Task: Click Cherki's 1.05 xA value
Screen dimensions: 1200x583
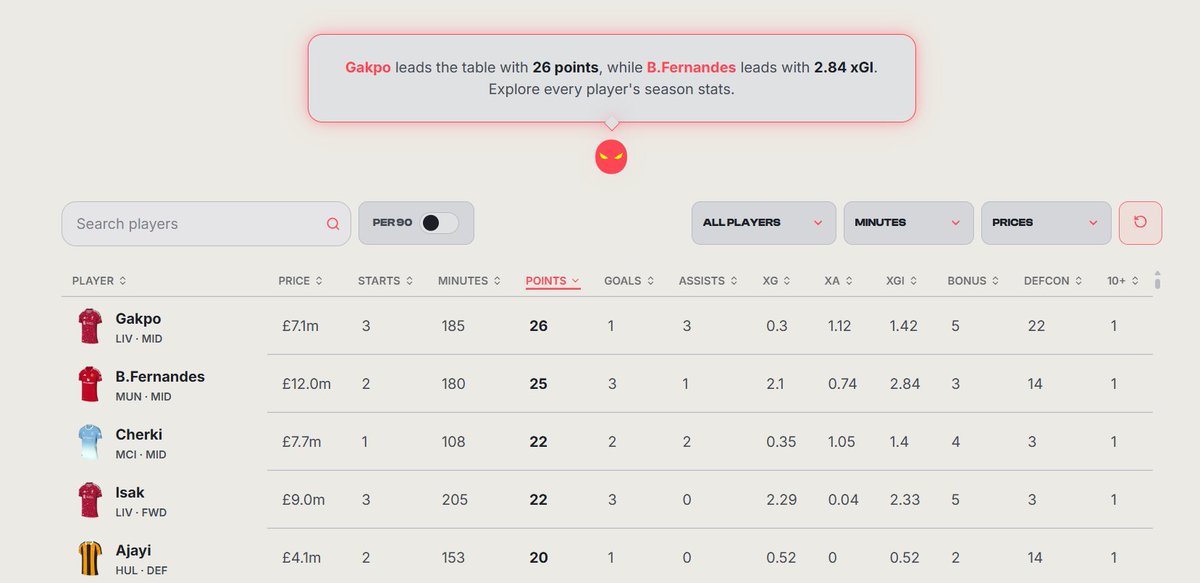Action: [x=842, y=442]
